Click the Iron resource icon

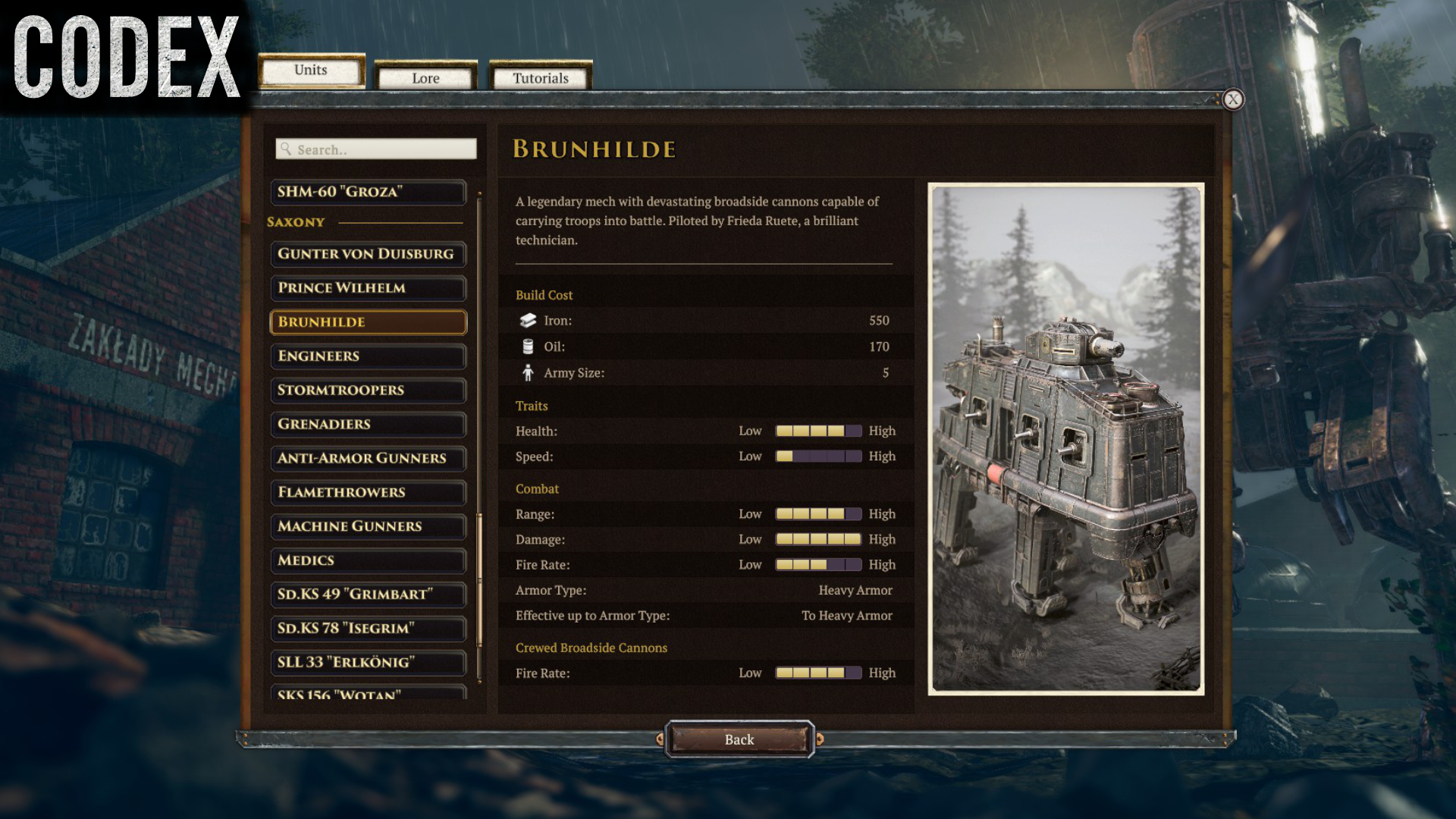point(528,321)
